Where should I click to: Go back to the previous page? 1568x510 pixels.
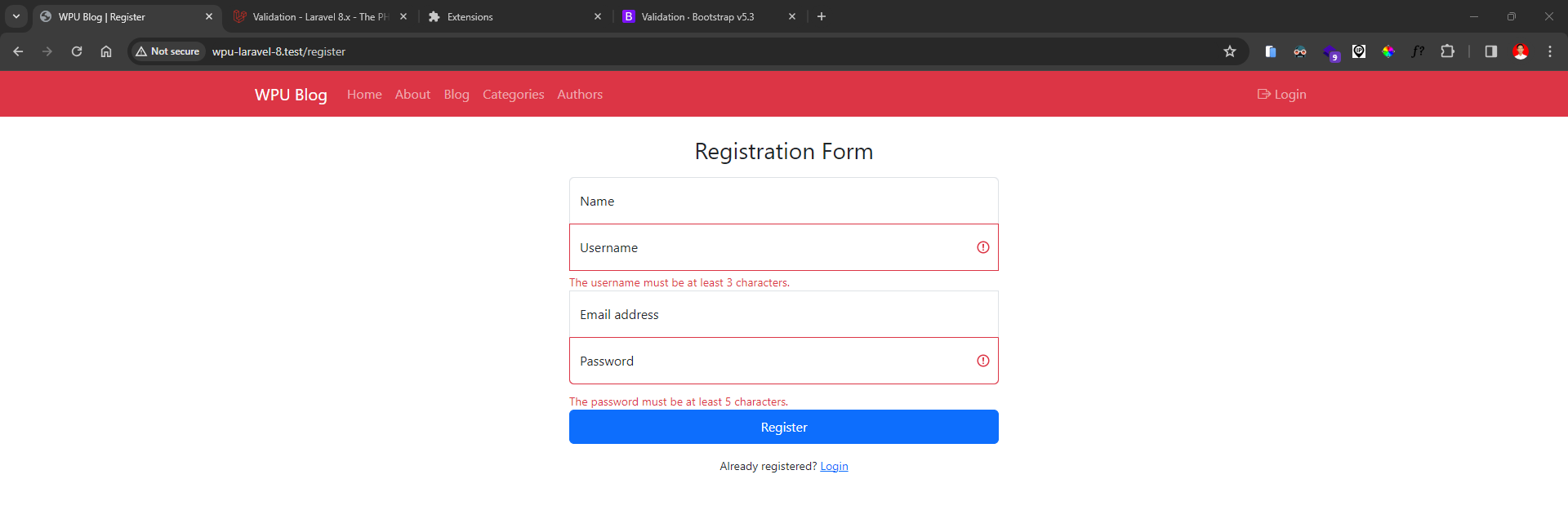pos(18,51)
